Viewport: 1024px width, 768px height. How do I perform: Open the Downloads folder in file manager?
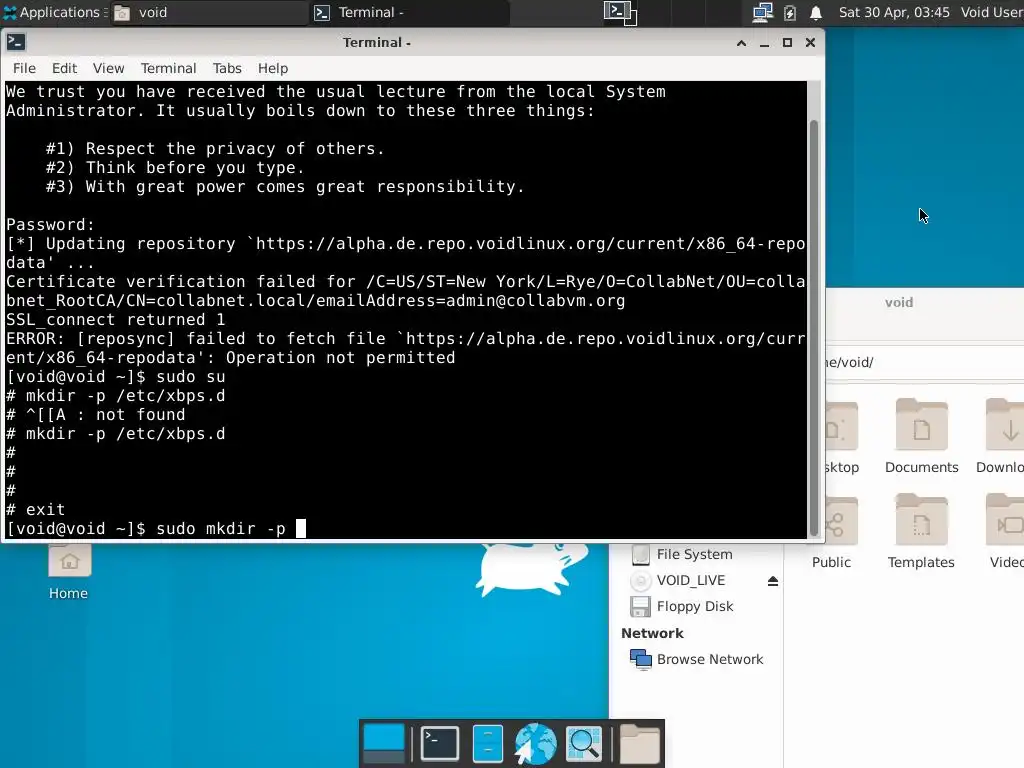[1000, 436]
